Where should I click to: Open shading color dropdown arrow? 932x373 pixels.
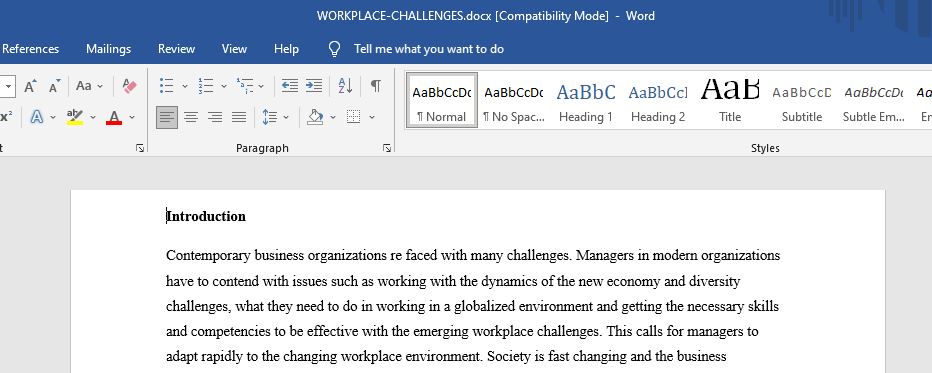click(333, 118)
